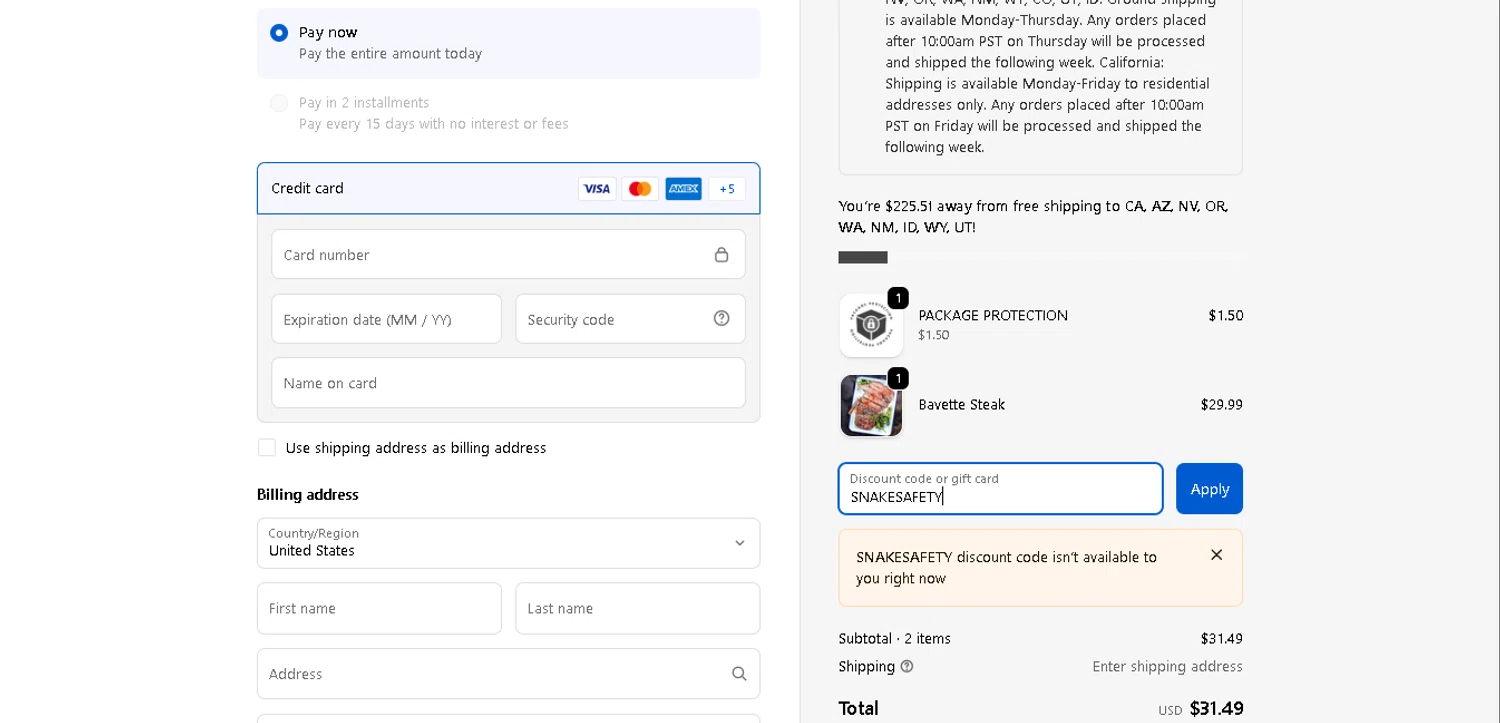Click the Package Protection product thumbnail

pyautogui.click(x=871, y=325)
